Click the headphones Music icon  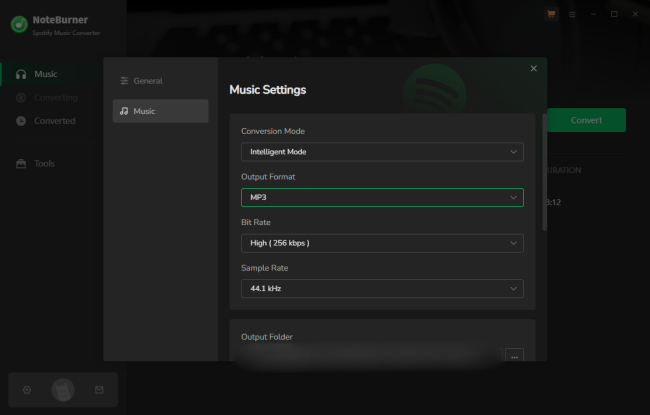[x=21, y=74]
